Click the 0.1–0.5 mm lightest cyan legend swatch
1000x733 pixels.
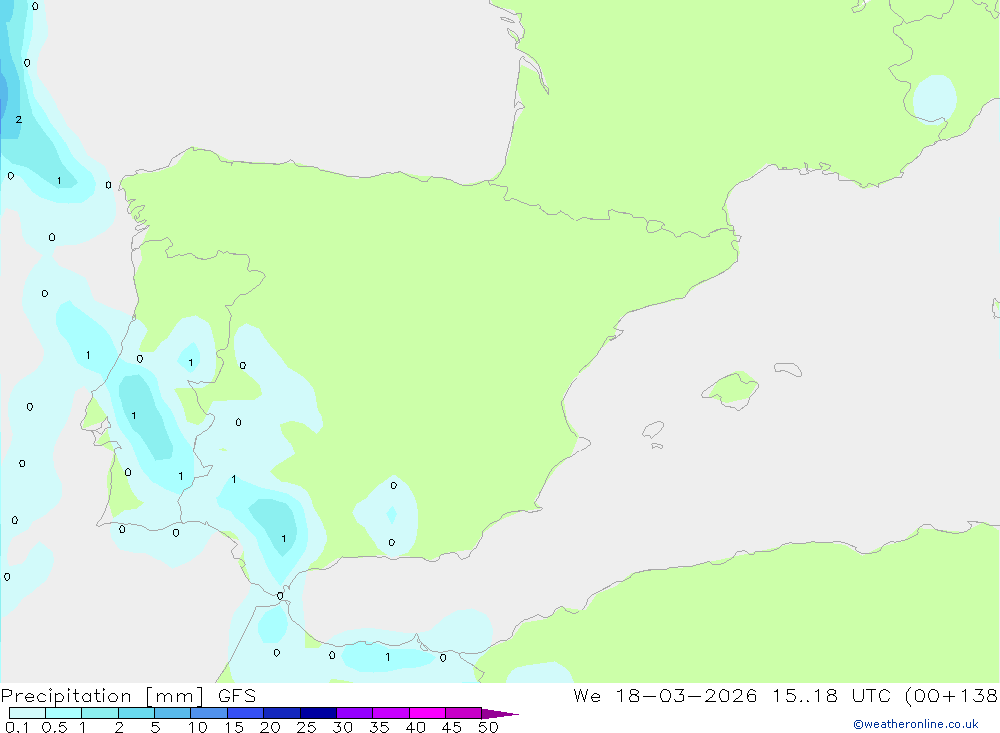(x=27, y=713)
